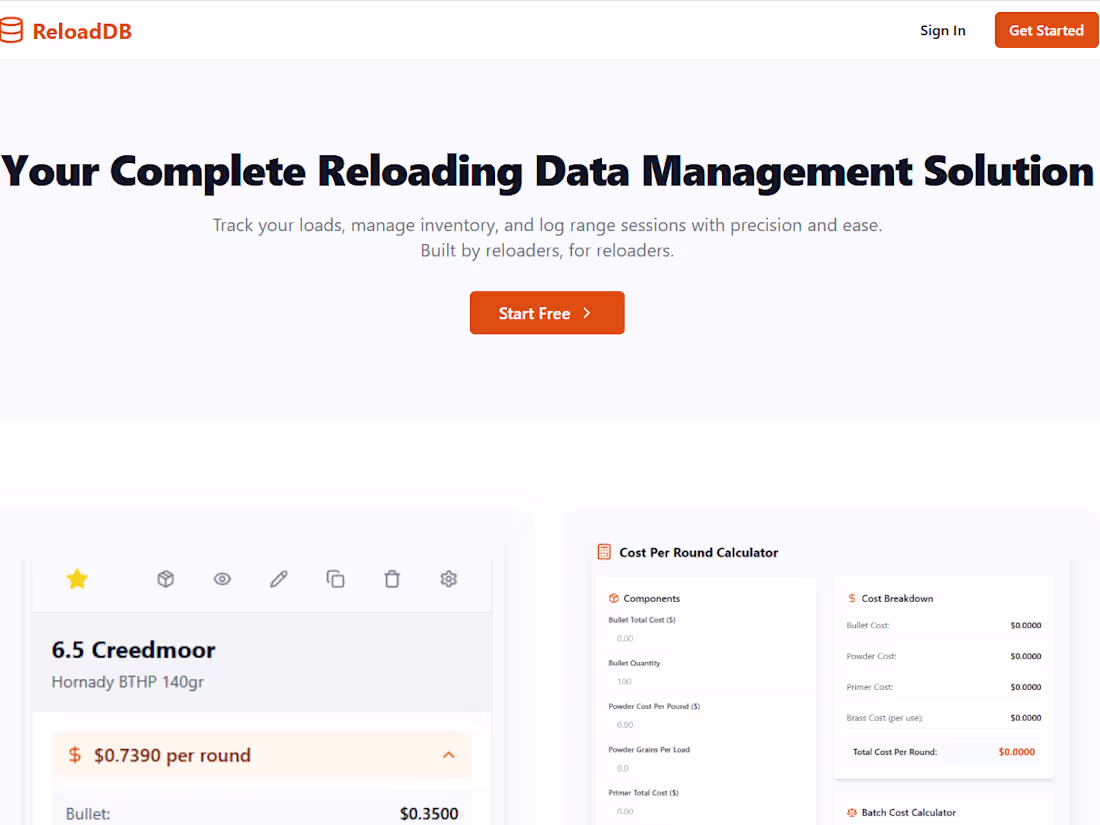Click the Components cube icon
This screenshot has width=1100, height=825.
click(x=613, y=598)
